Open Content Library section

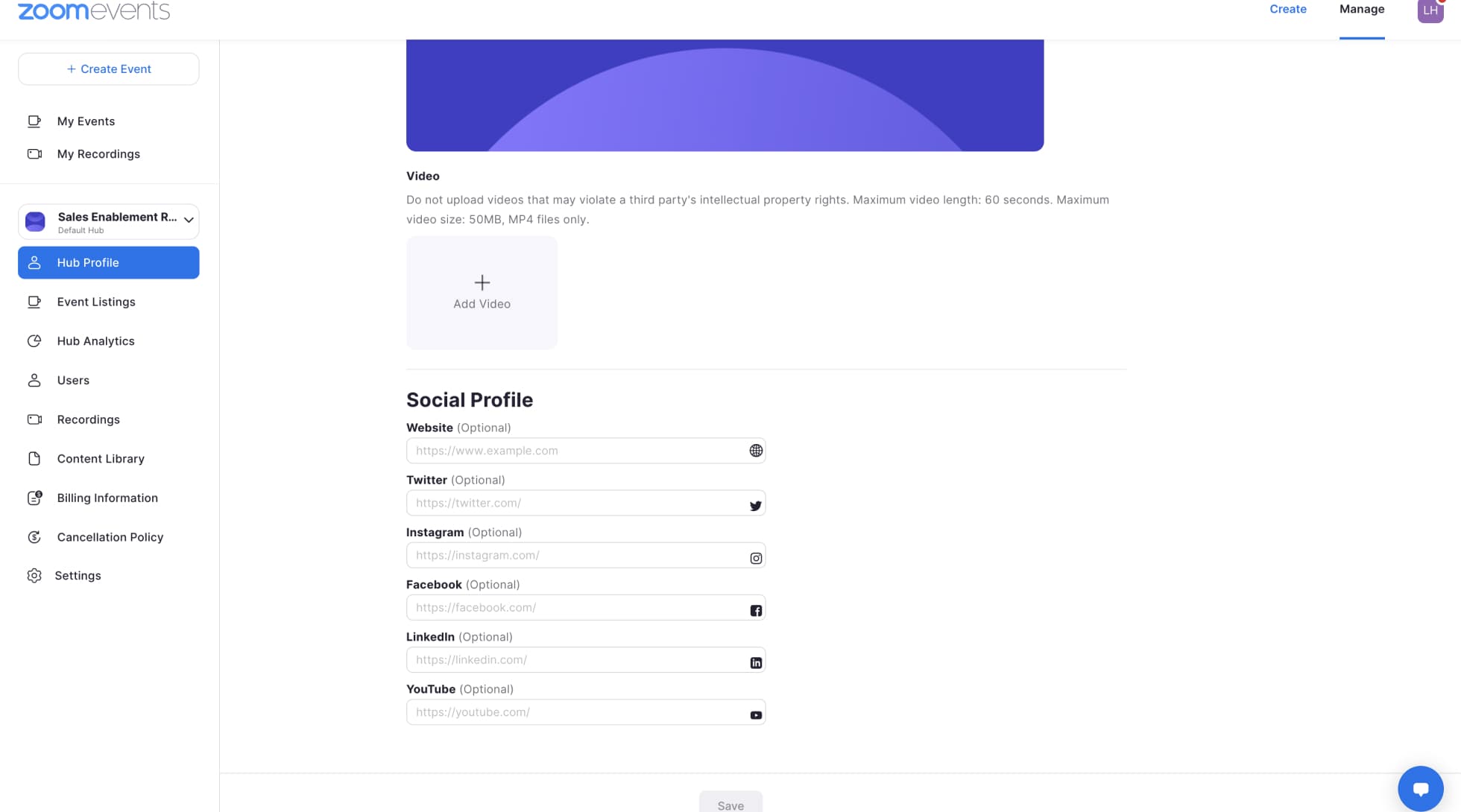point(100,459)
